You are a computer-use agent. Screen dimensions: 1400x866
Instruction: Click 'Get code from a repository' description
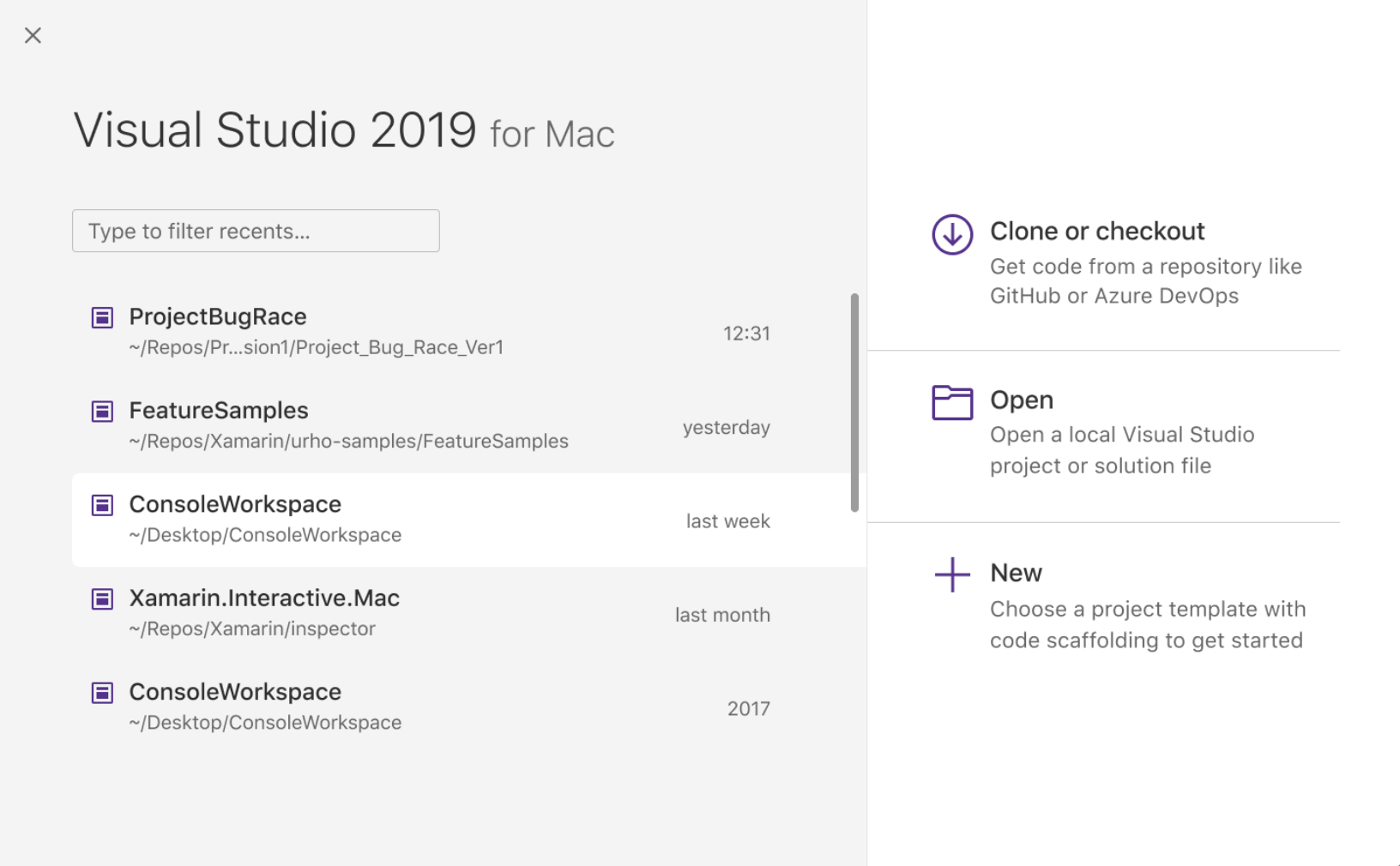1146,281
